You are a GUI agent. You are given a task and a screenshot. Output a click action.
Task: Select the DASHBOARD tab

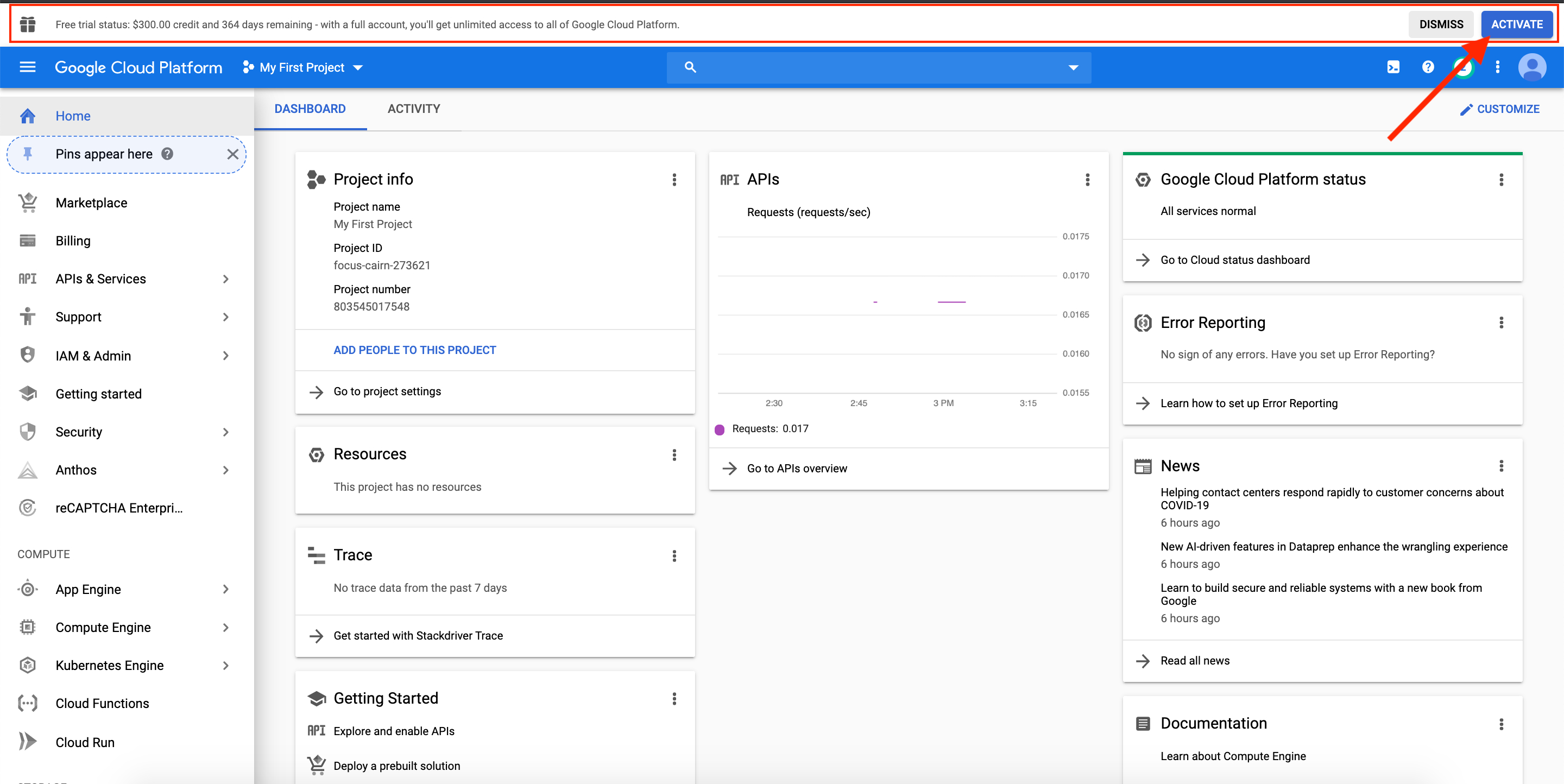coord(310,109)
